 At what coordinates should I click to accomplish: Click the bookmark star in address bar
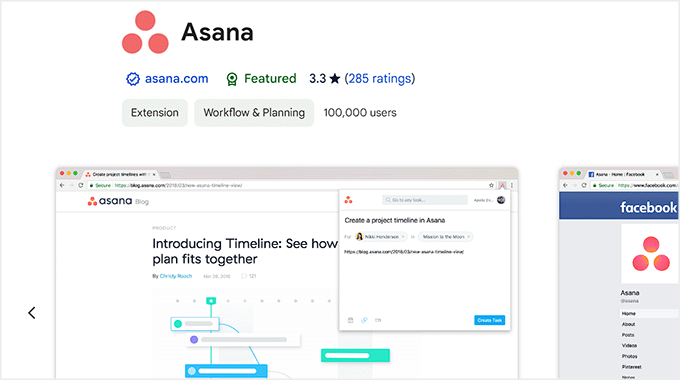coord(491,185)
